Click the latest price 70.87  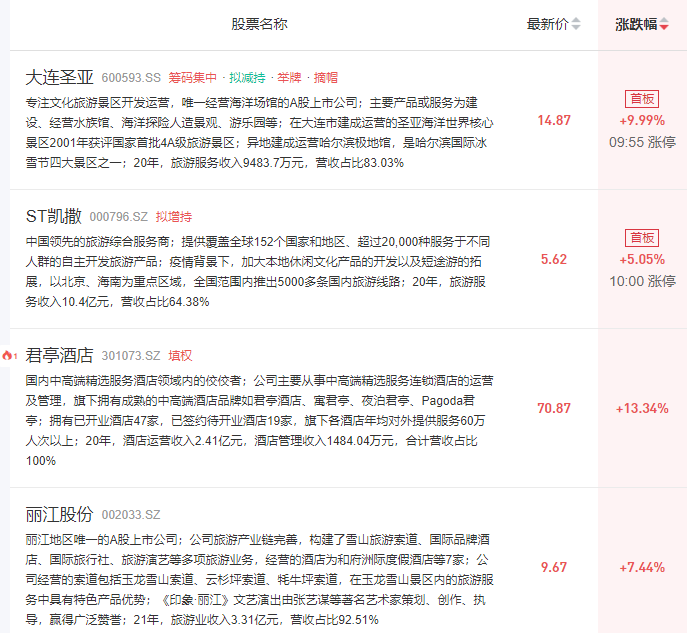click(x=554, y=408)
